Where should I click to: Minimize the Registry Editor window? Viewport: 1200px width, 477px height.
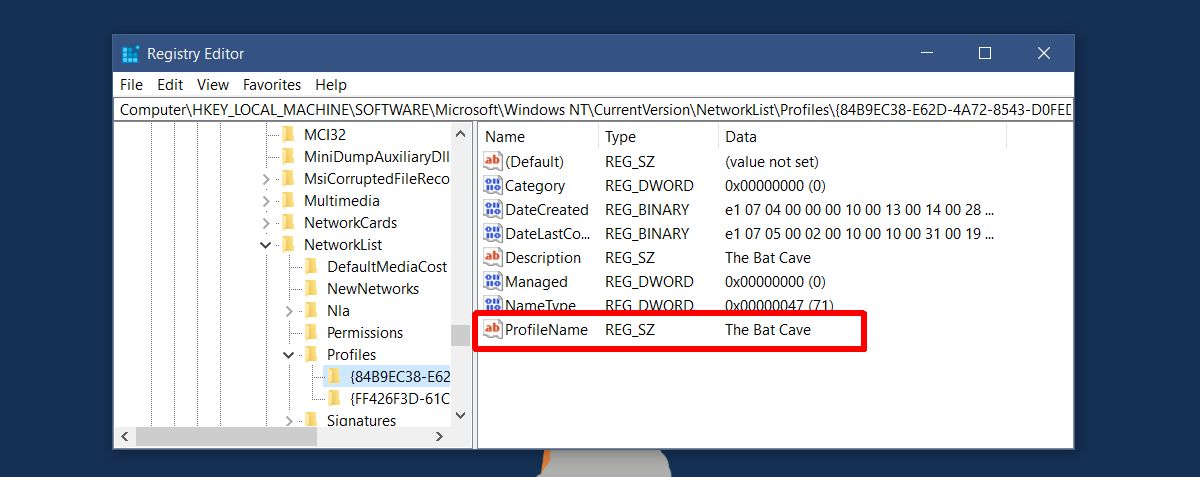pos(925,53)
